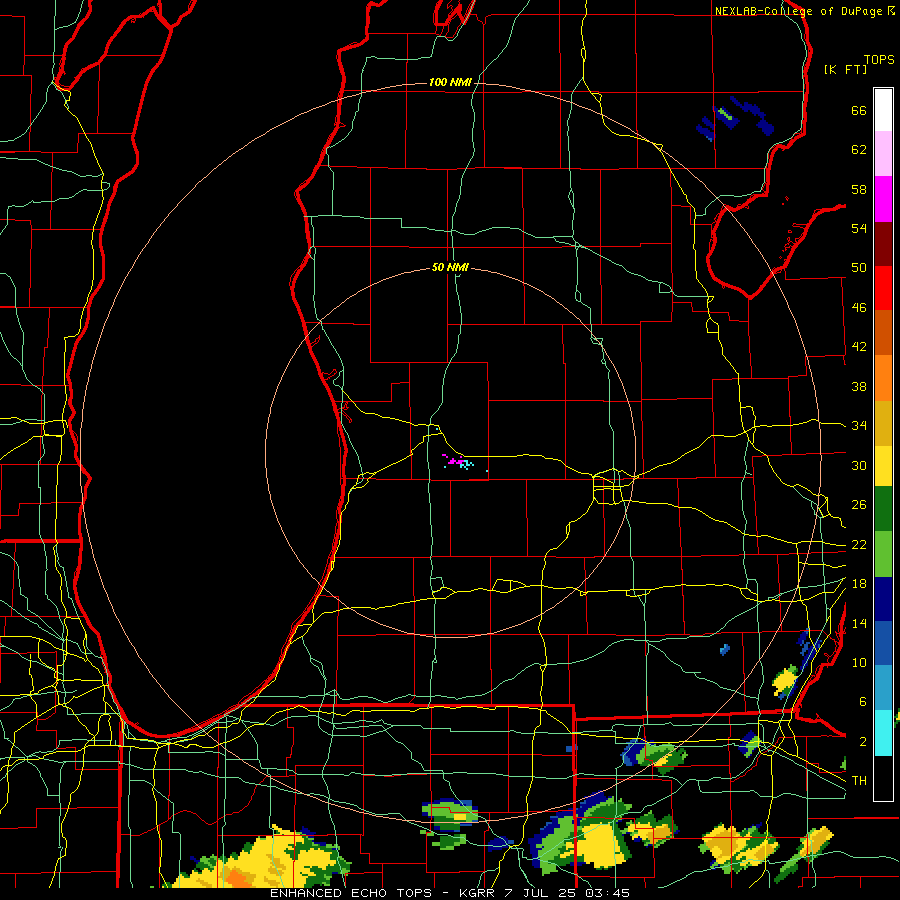This screenshot has width=900, height=900.
Task: Select the bright red 46-50 kft swatch
Action: coord(883,288)
